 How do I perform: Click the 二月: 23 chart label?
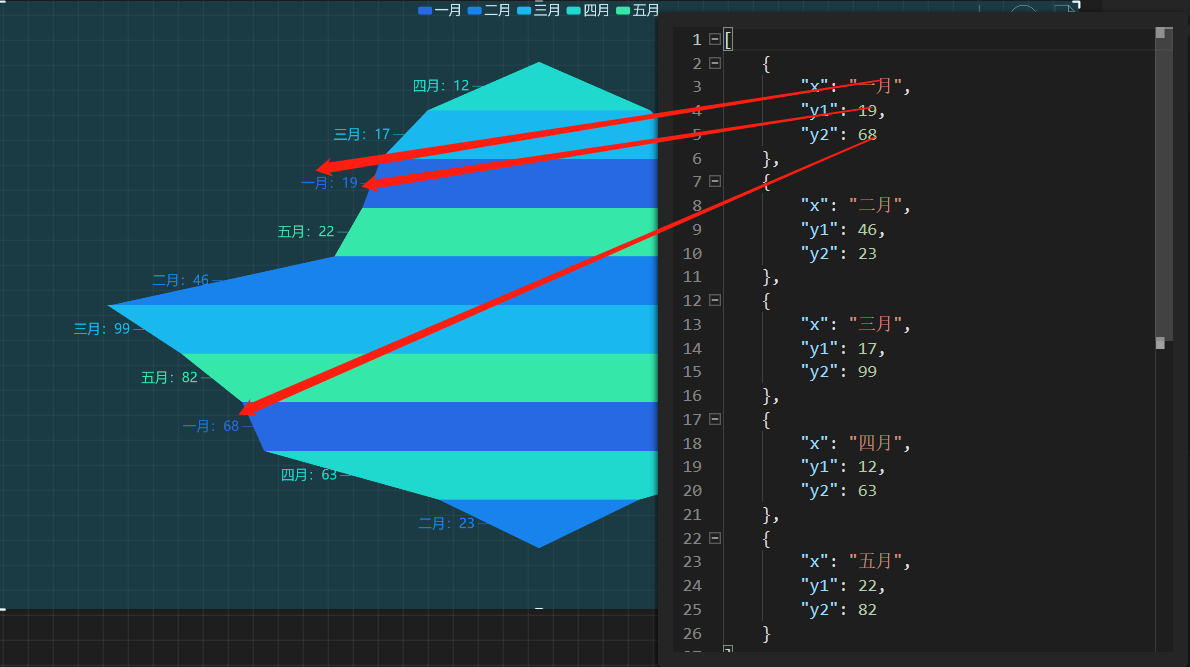click(446, 523)
